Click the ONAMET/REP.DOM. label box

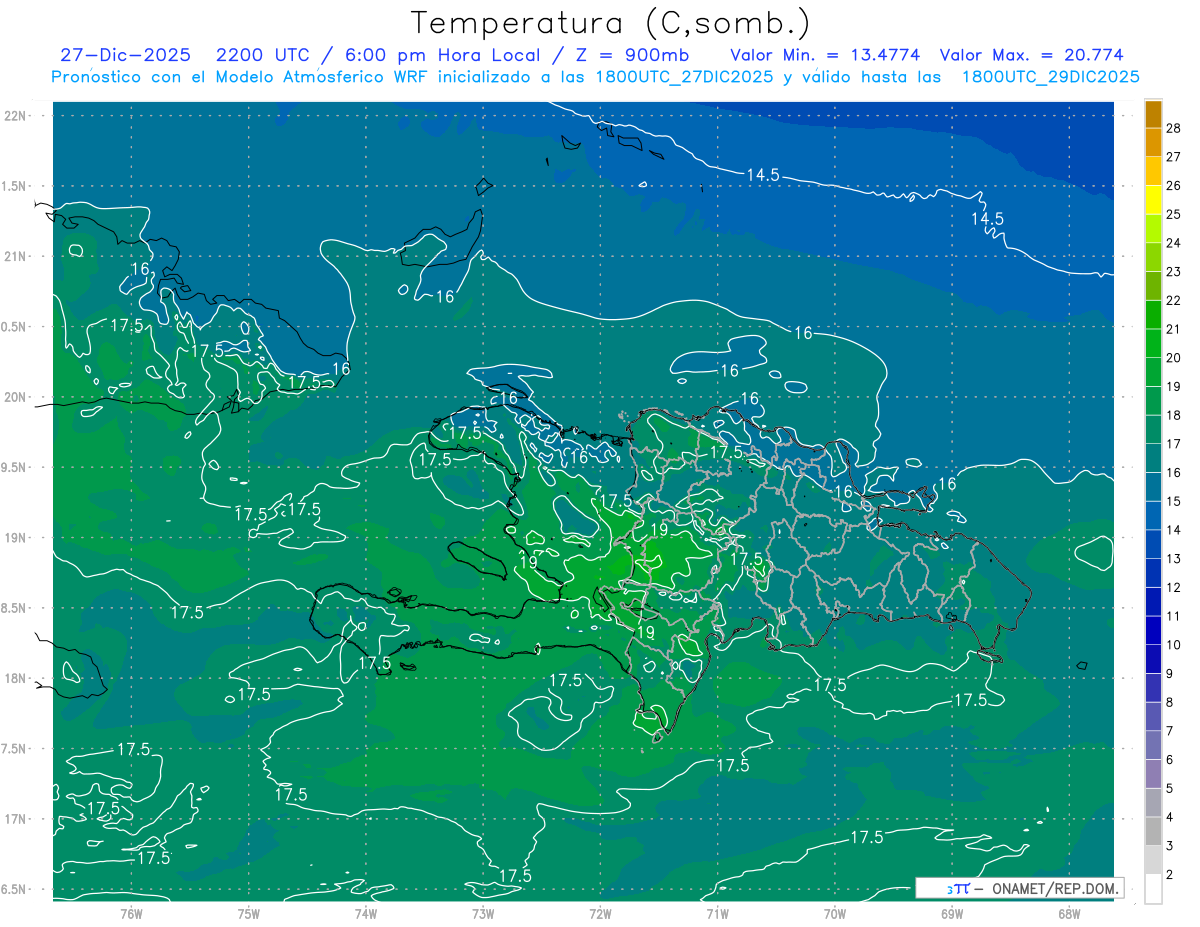[1019, 888]
